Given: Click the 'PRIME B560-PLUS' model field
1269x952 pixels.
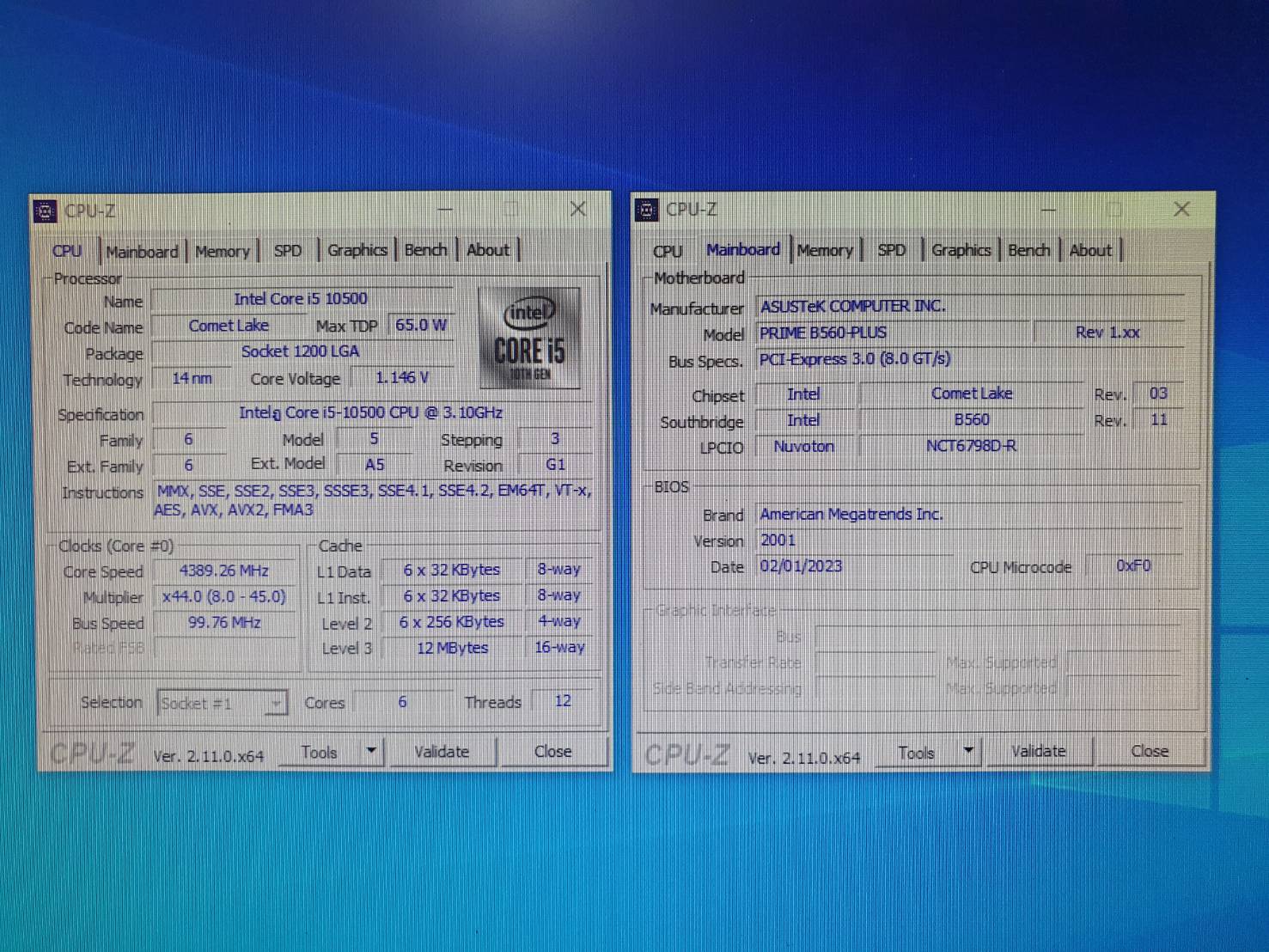Looking at the screenshot, I should (x=892, y=333).
